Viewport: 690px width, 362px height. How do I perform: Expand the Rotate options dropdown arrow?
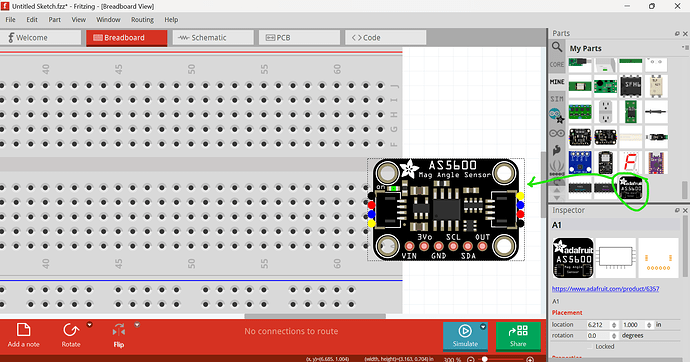coord(89,325)
